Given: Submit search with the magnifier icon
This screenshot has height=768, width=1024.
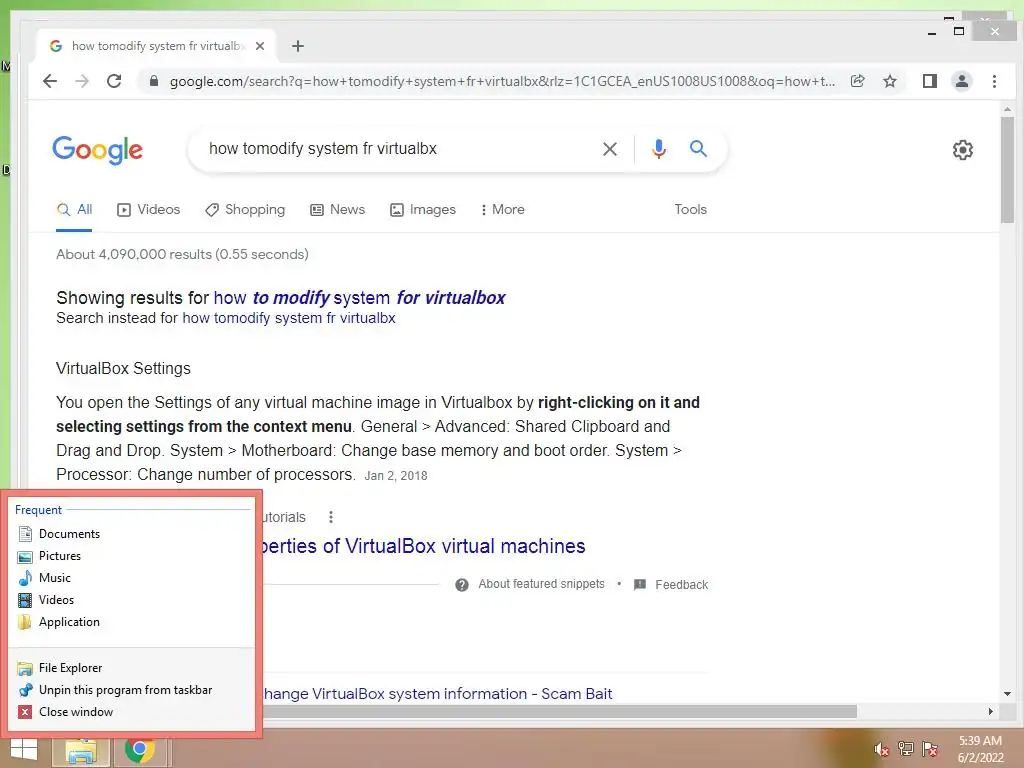Looking at the screenshot, I should [698, 149].
